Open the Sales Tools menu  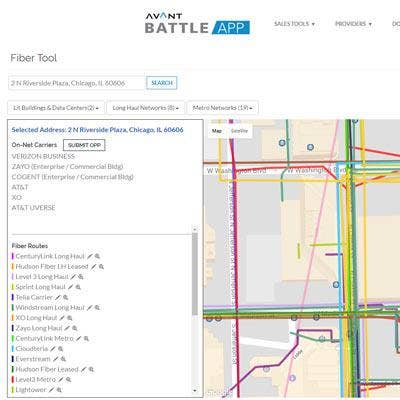[x=294, y=24]
